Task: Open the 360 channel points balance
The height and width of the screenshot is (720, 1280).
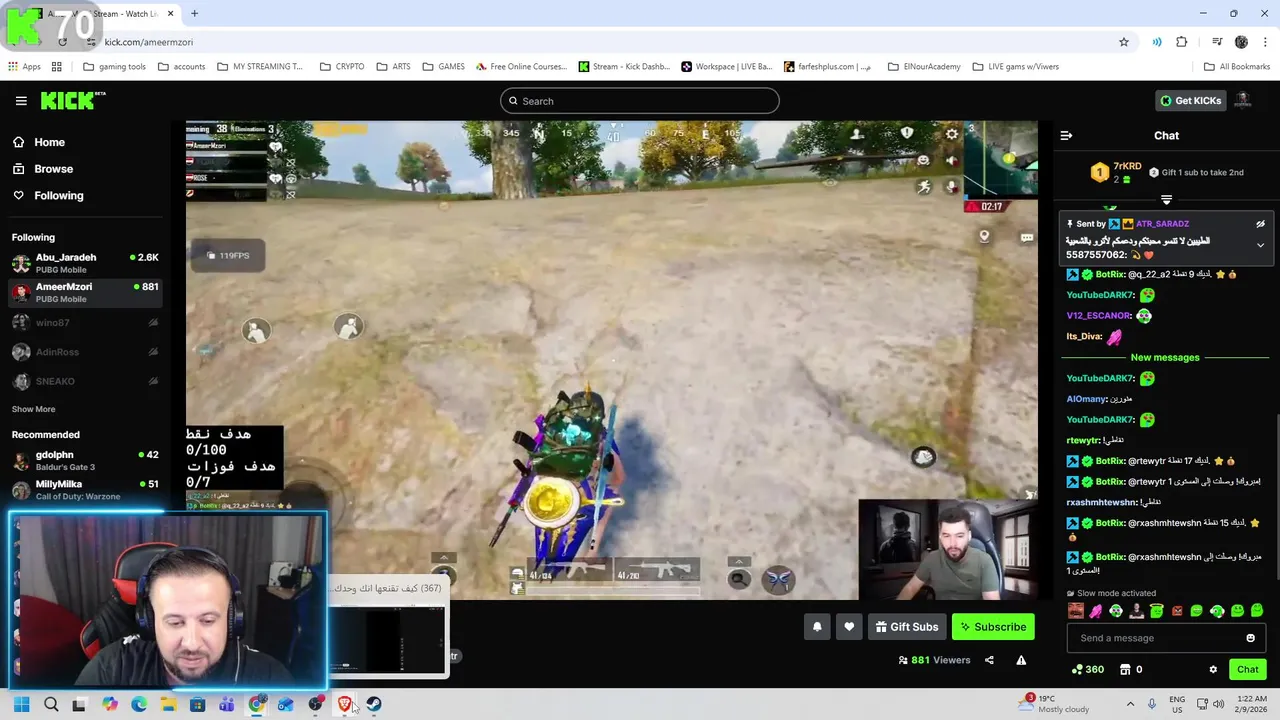Action: [1088, 670]
